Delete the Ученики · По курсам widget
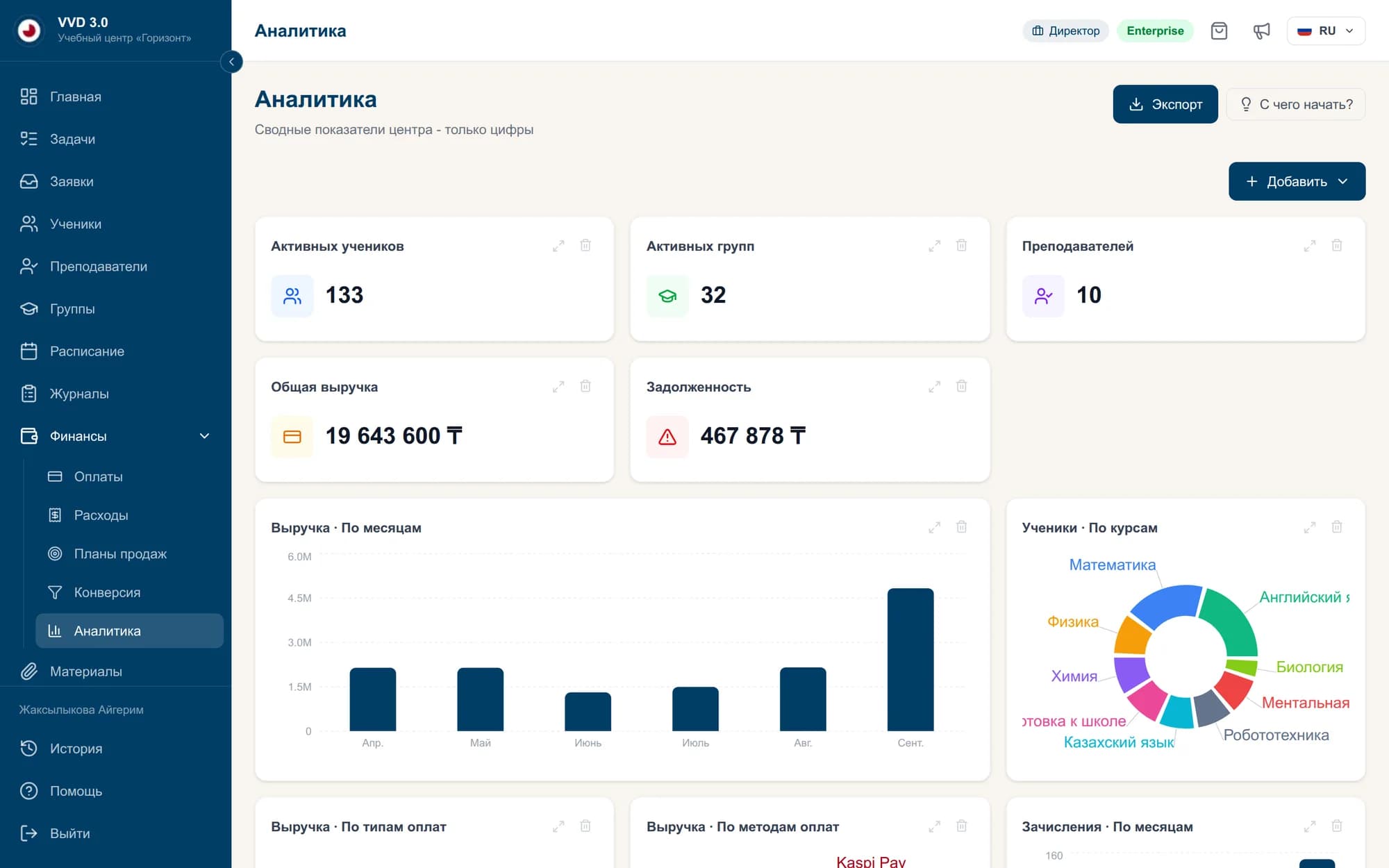The height and width of the screenshot is (868, 1389). pyautogui.click(x=1336, y=527)
